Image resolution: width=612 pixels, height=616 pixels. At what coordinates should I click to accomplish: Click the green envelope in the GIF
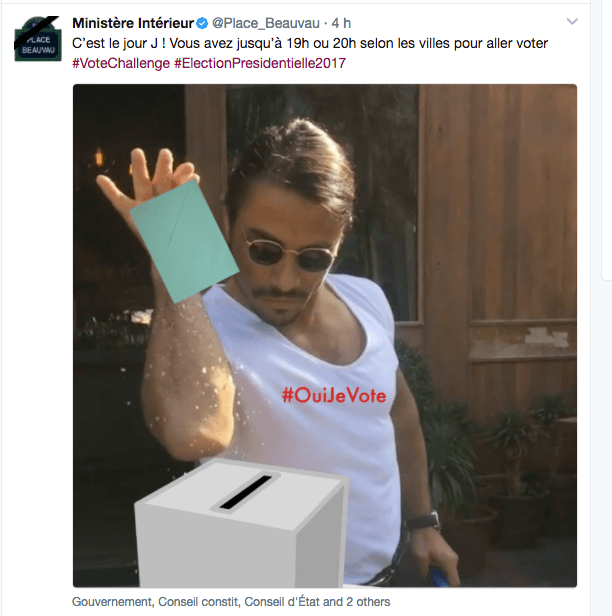184,241
